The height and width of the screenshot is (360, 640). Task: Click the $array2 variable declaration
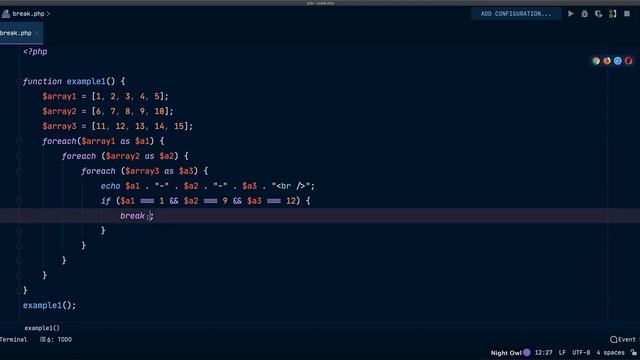point(59,111)
